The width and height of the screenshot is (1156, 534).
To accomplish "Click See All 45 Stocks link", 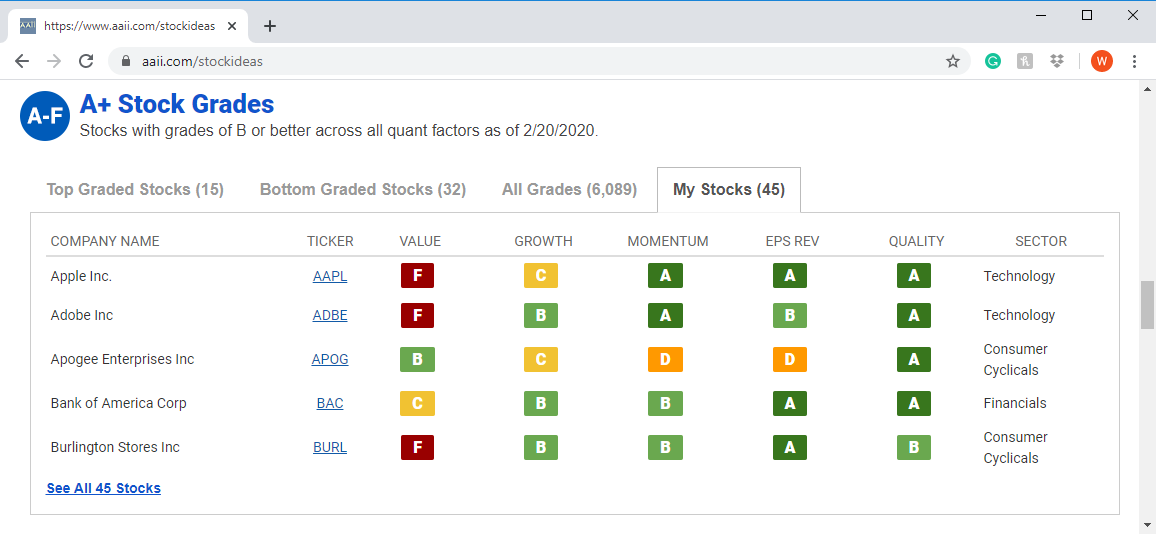I will tap(103, 488).
